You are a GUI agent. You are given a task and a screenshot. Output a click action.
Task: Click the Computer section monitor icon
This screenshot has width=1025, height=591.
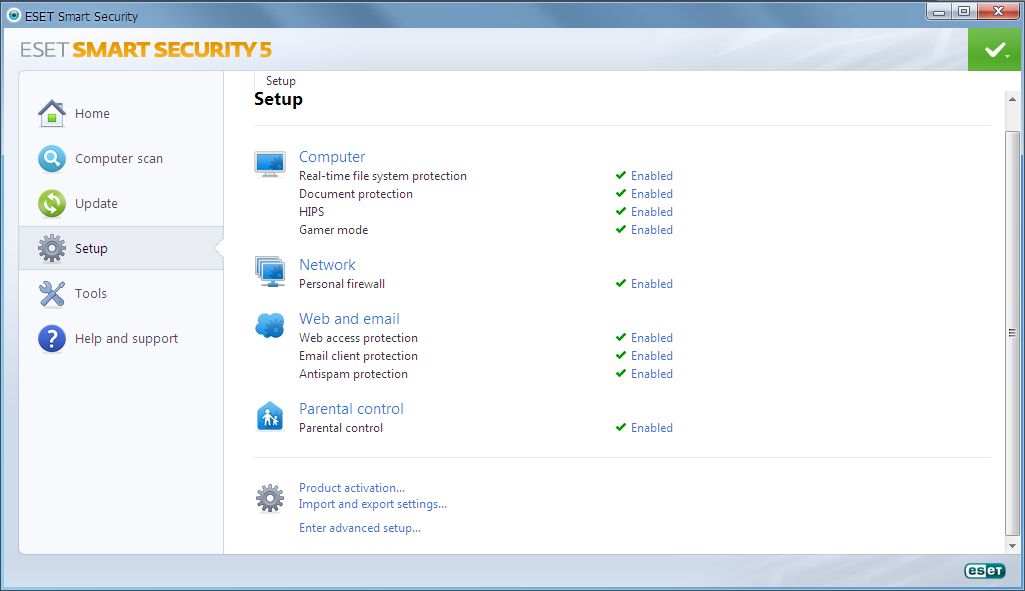[270, 163]
